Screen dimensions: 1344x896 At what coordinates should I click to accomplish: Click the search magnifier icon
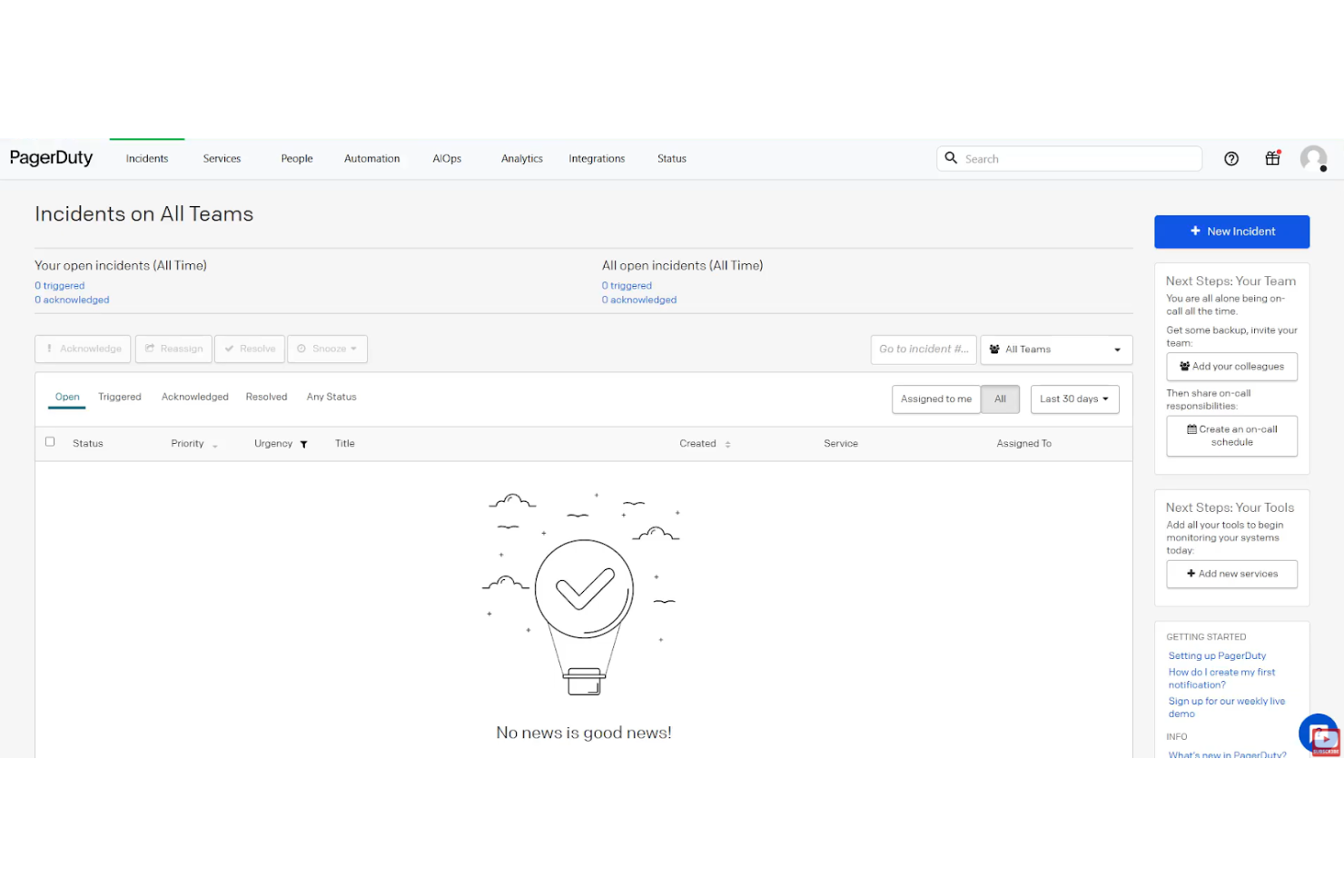(x=951, y=158)
